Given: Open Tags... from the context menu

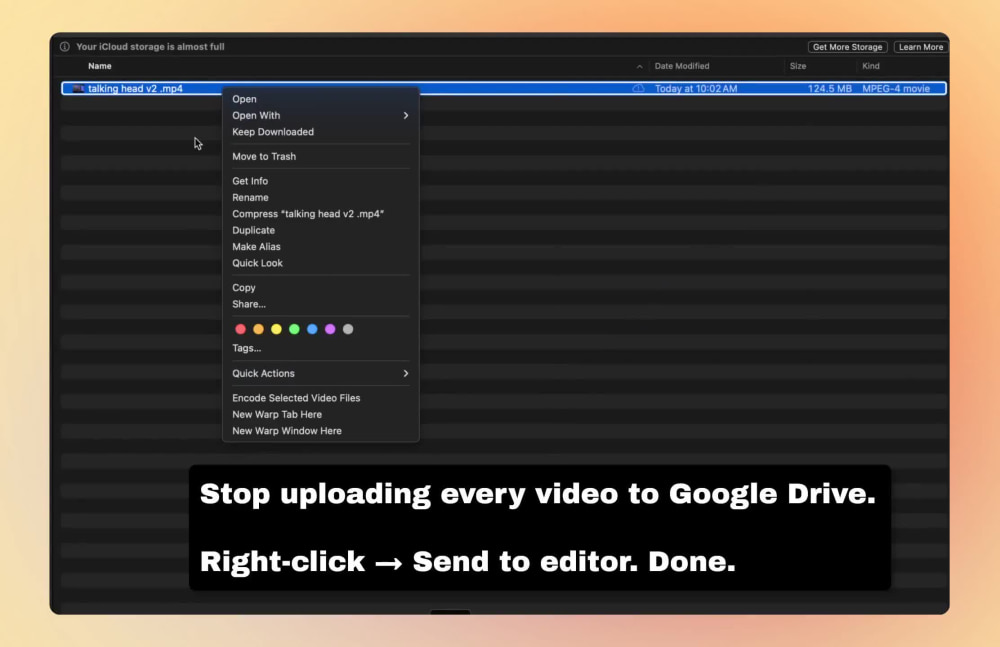Looking at the screenshot, I should point(320,348).
